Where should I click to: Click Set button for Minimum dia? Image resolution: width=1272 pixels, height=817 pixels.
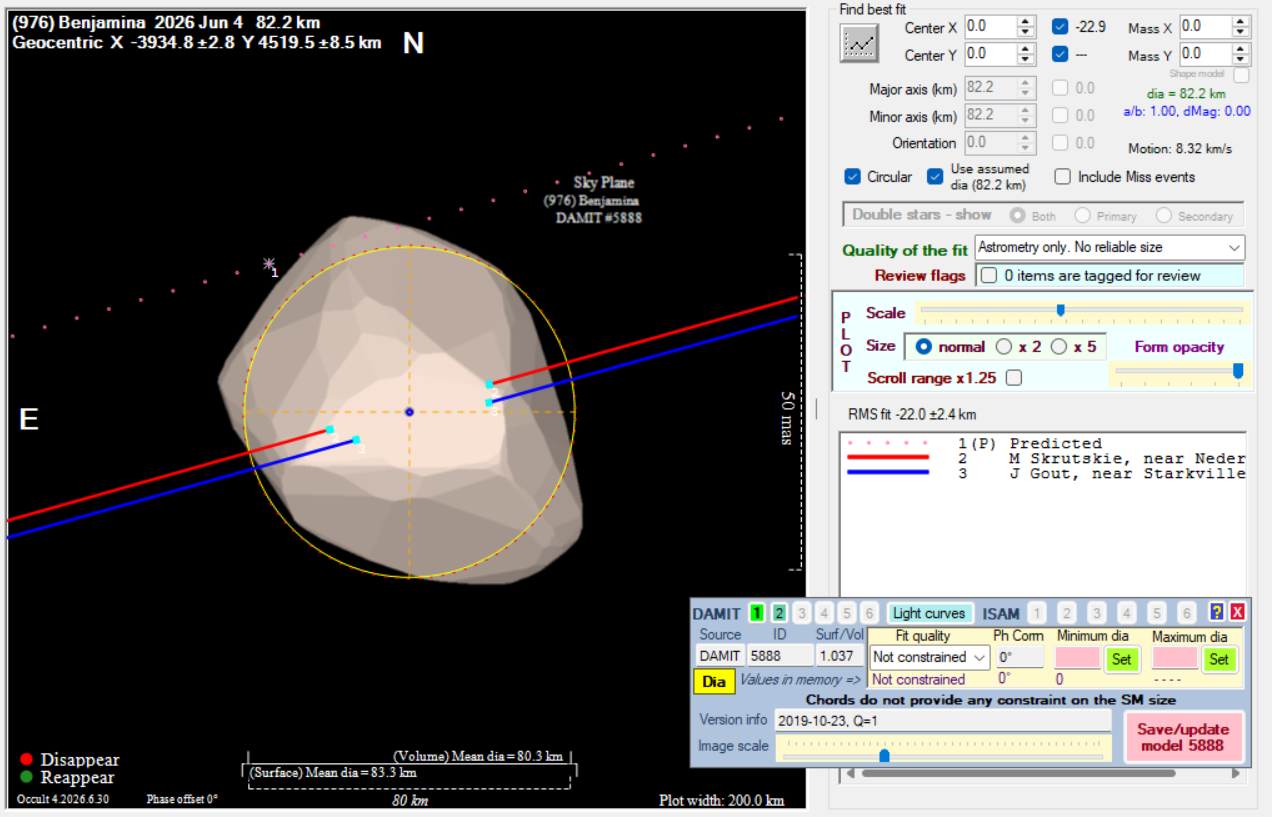click(1122, 659)
